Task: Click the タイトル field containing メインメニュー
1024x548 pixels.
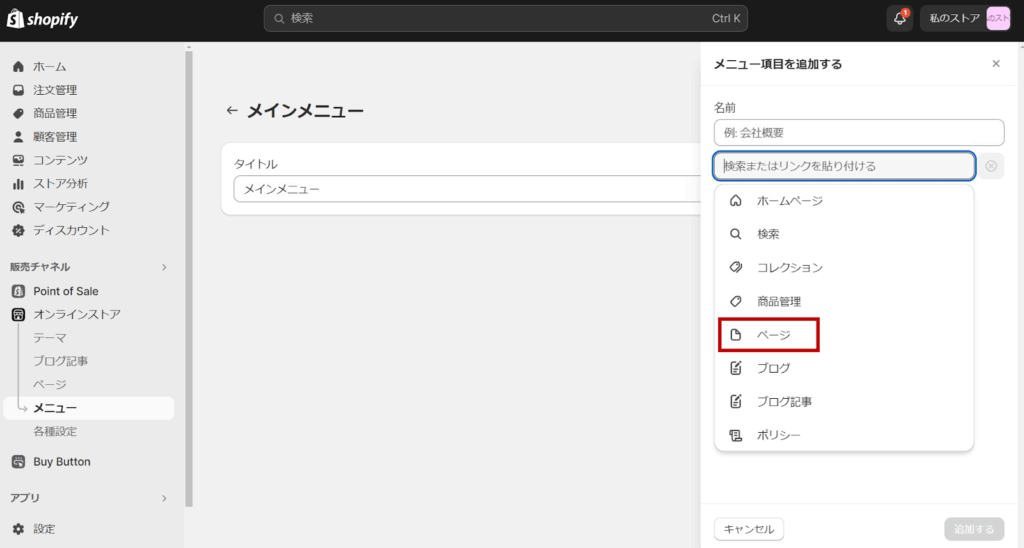Action: (x=467, y=189)
